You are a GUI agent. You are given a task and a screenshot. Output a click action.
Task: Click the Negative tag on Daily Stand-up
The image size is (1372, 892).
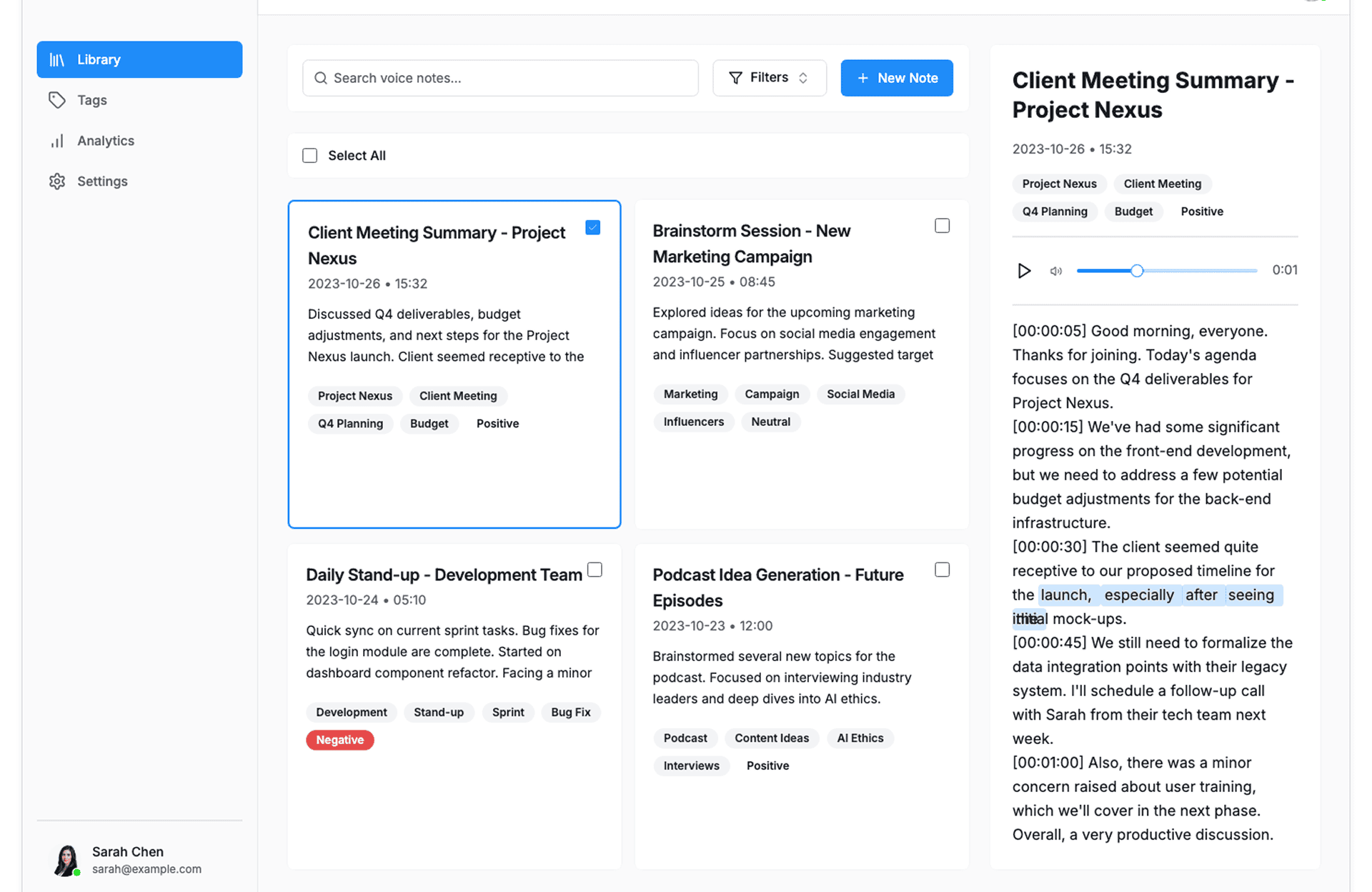[340, 740]
